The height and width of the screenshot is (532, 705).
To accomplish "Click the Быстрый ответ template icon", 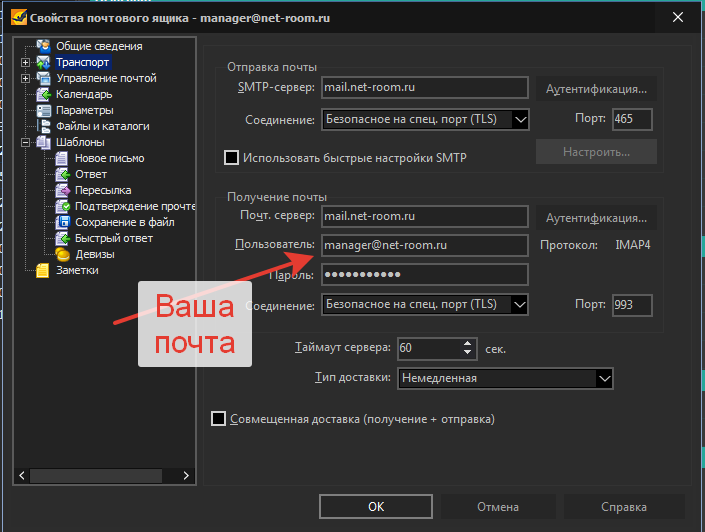I will (x=62, y=238).
